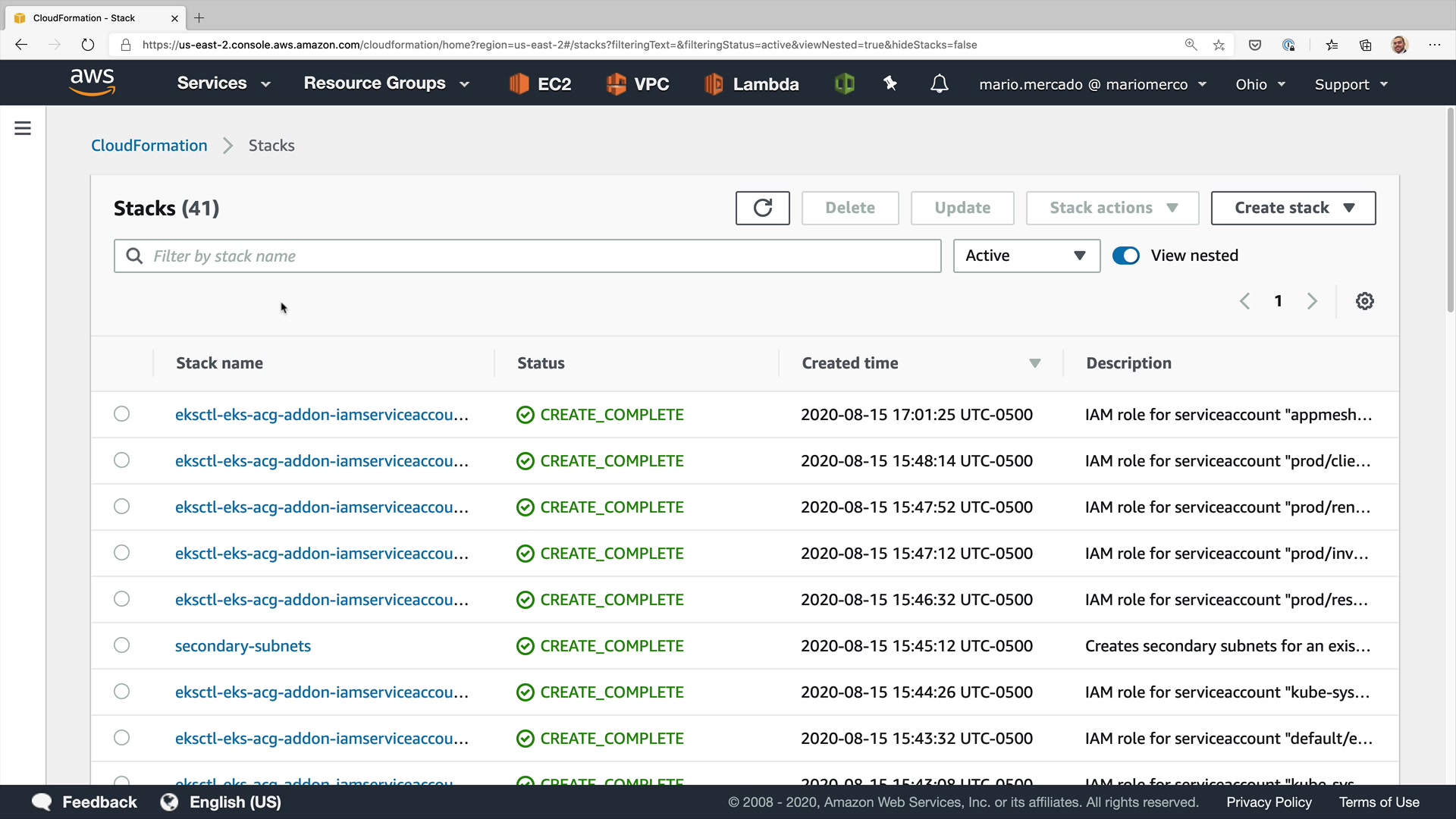Image resolution: width=1456 pixels, height=819 pixels.
Task: Select the first eksctl stack radio button
Action: 121,414
